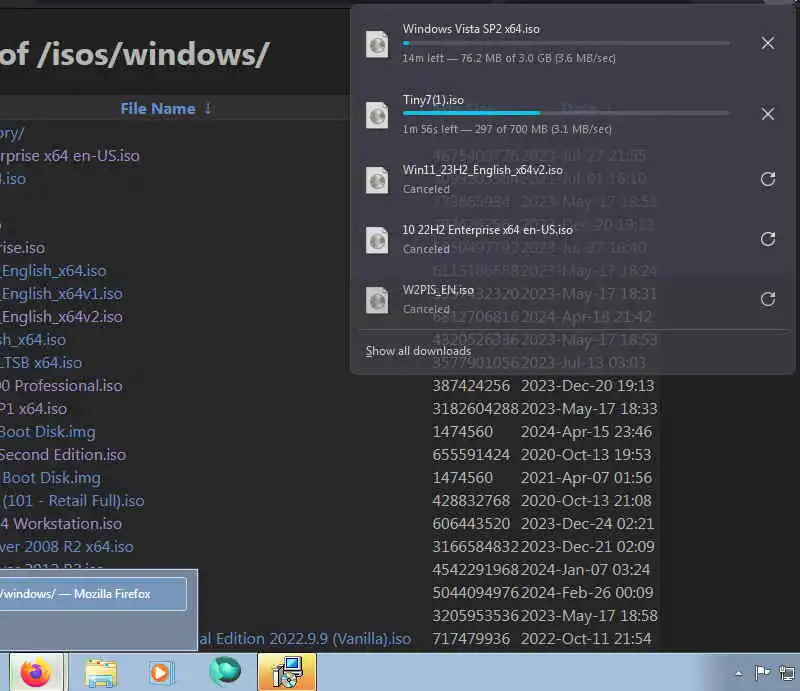Viewport: 800px width, 691px height.
Task: Open the 4 Workstation.iso file link
Action: click(x=61, y=523)
